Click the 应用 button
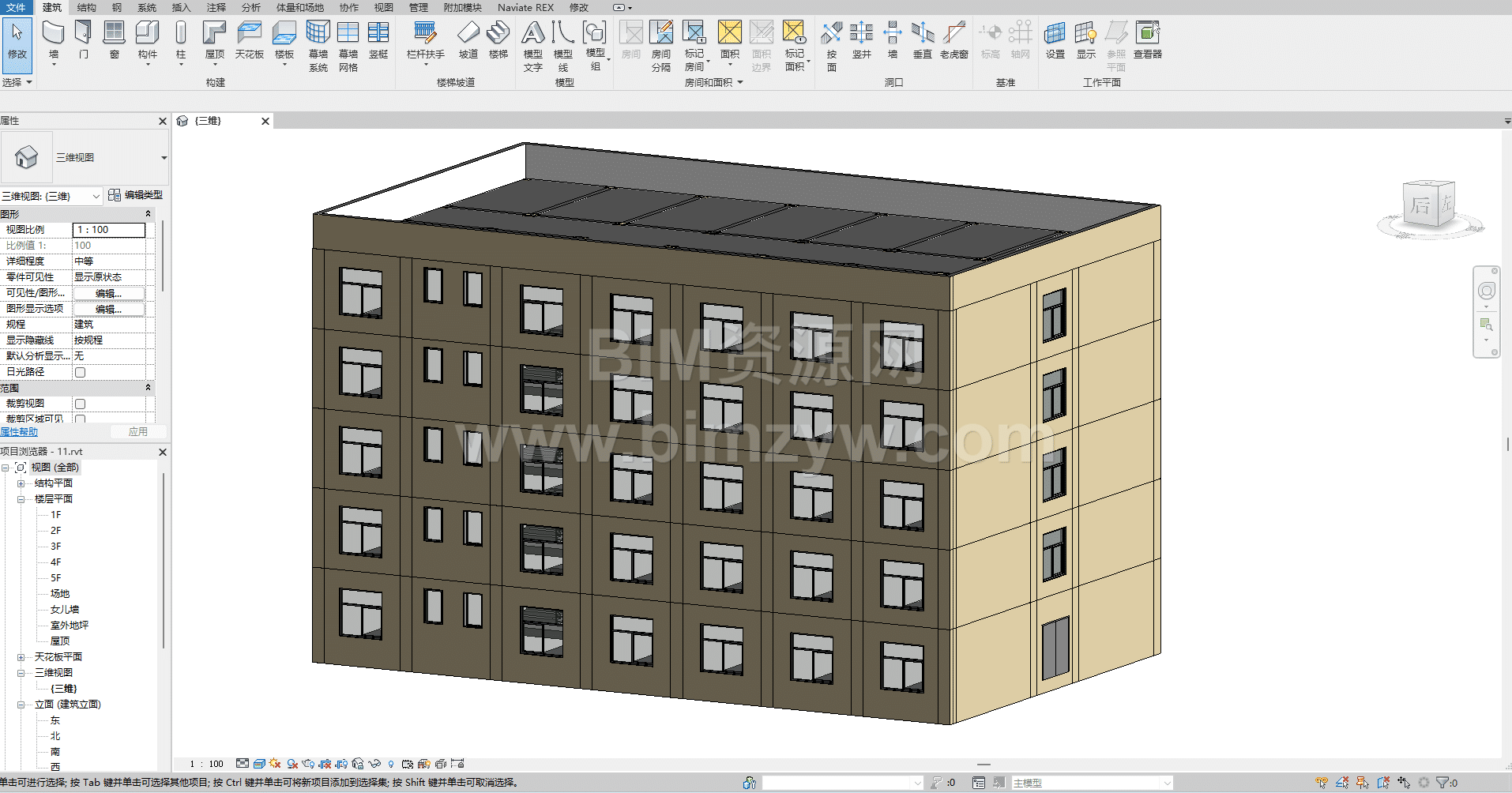 tap(138, 432)
